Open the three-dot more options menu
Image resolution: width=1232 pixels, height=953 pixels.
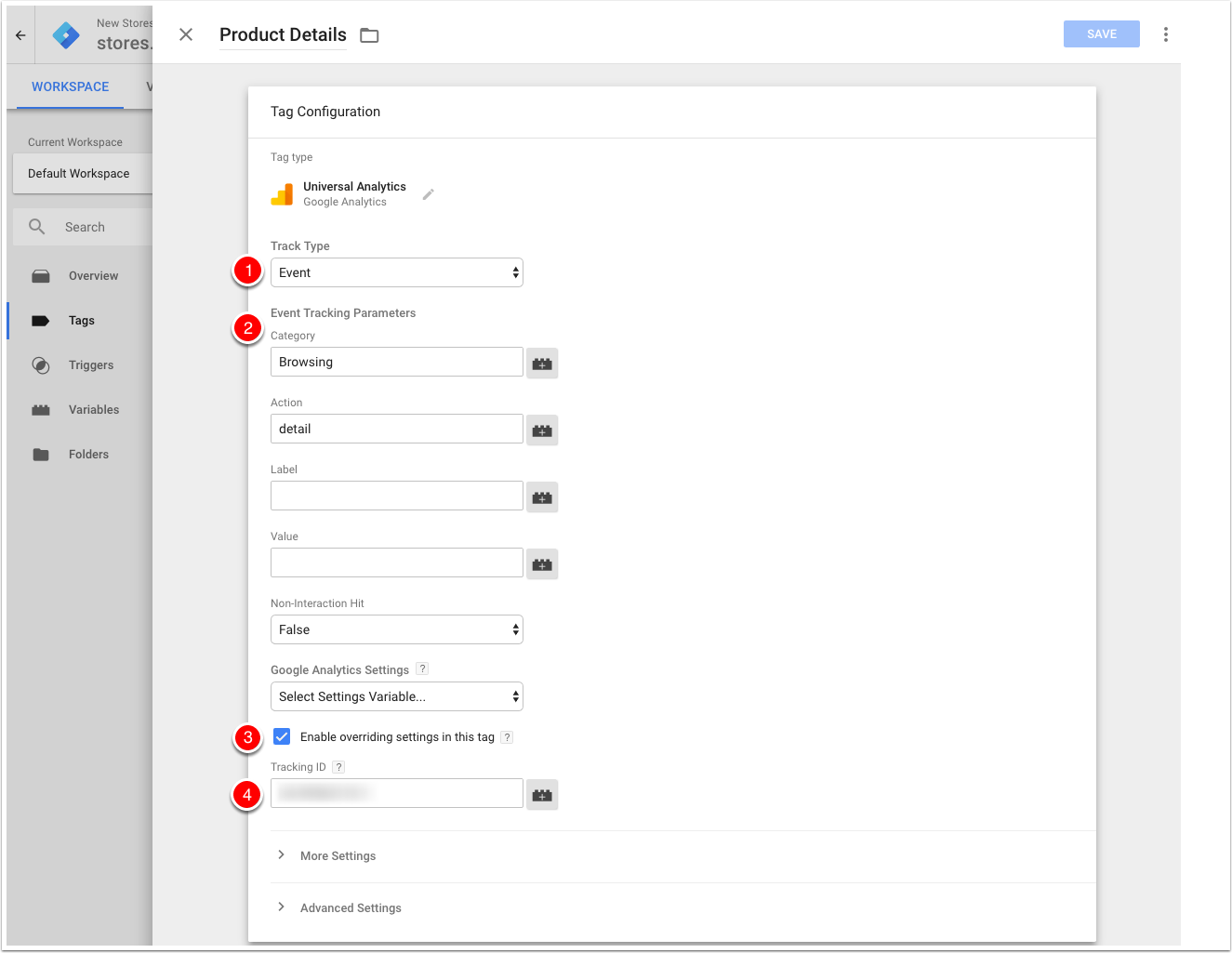[1165, 34]
